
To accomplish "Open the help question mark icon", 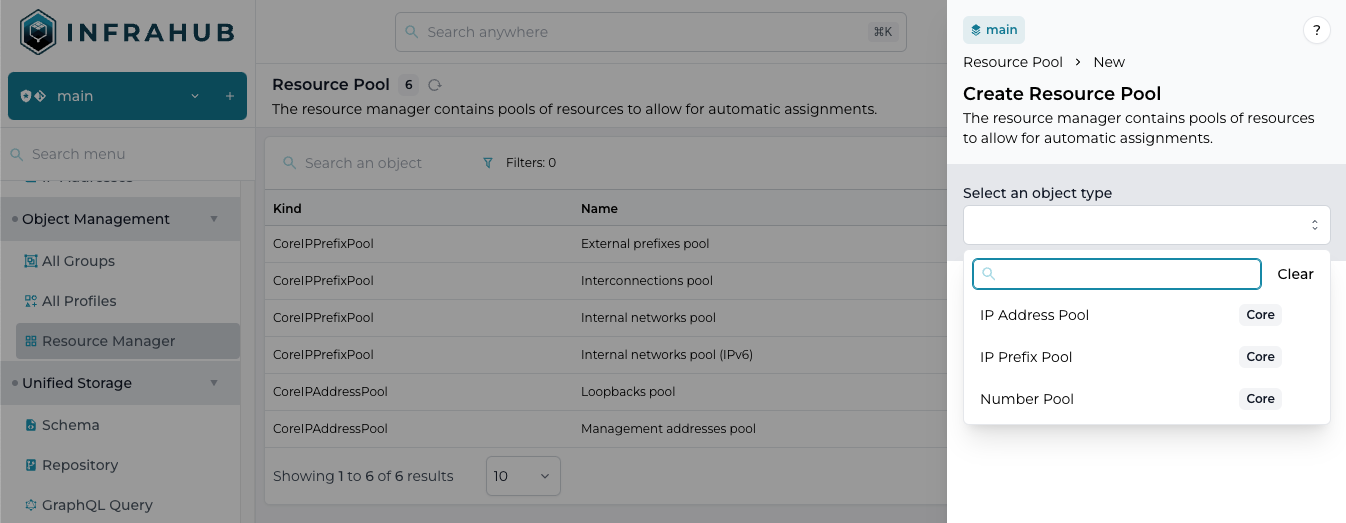I will [1316, 31].
